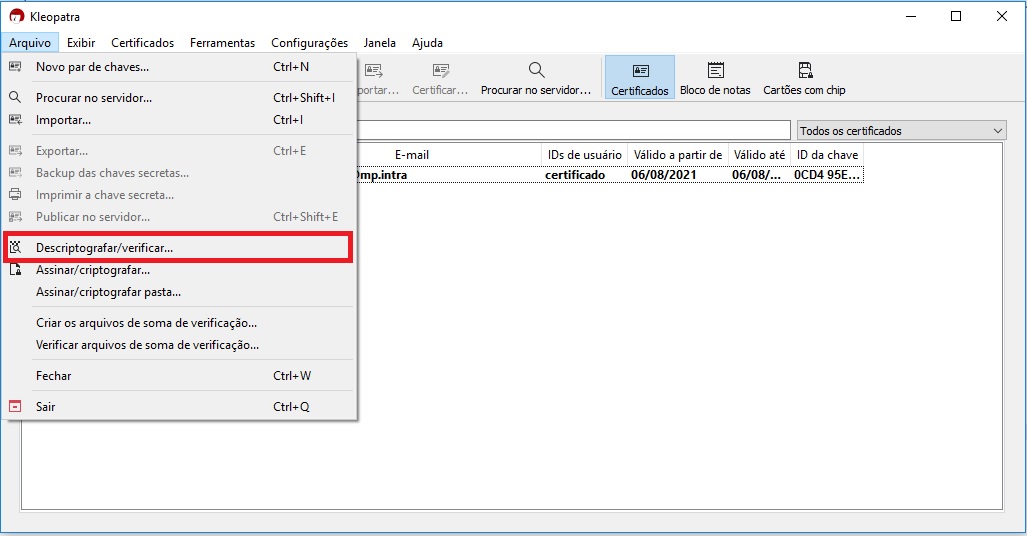Select the 'certificado' cell in list

(575, 175)
